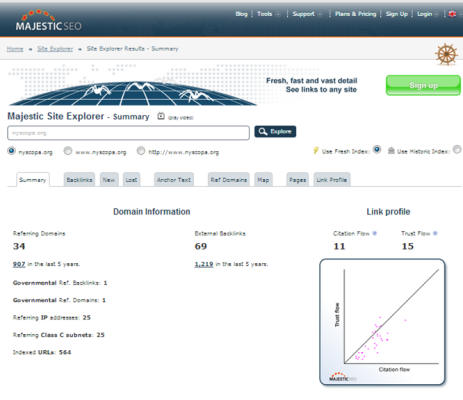Click Governmental Ref. Backlinks: 1 text

tap(60, 283)
